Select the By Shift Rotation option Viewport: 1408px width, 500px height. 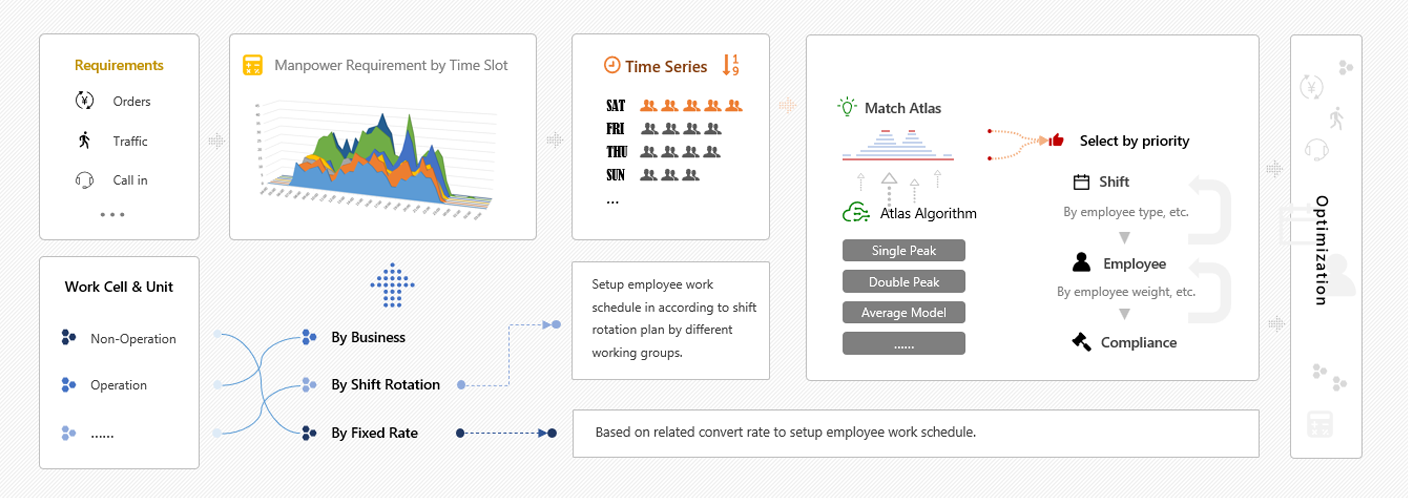coord(384,384)
